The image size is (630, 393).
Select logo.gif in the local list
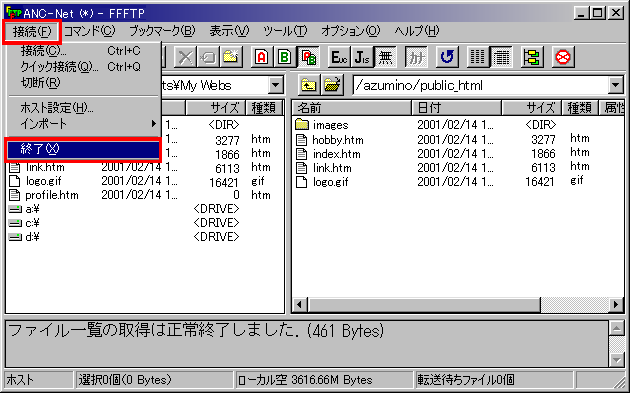point(43,181)
